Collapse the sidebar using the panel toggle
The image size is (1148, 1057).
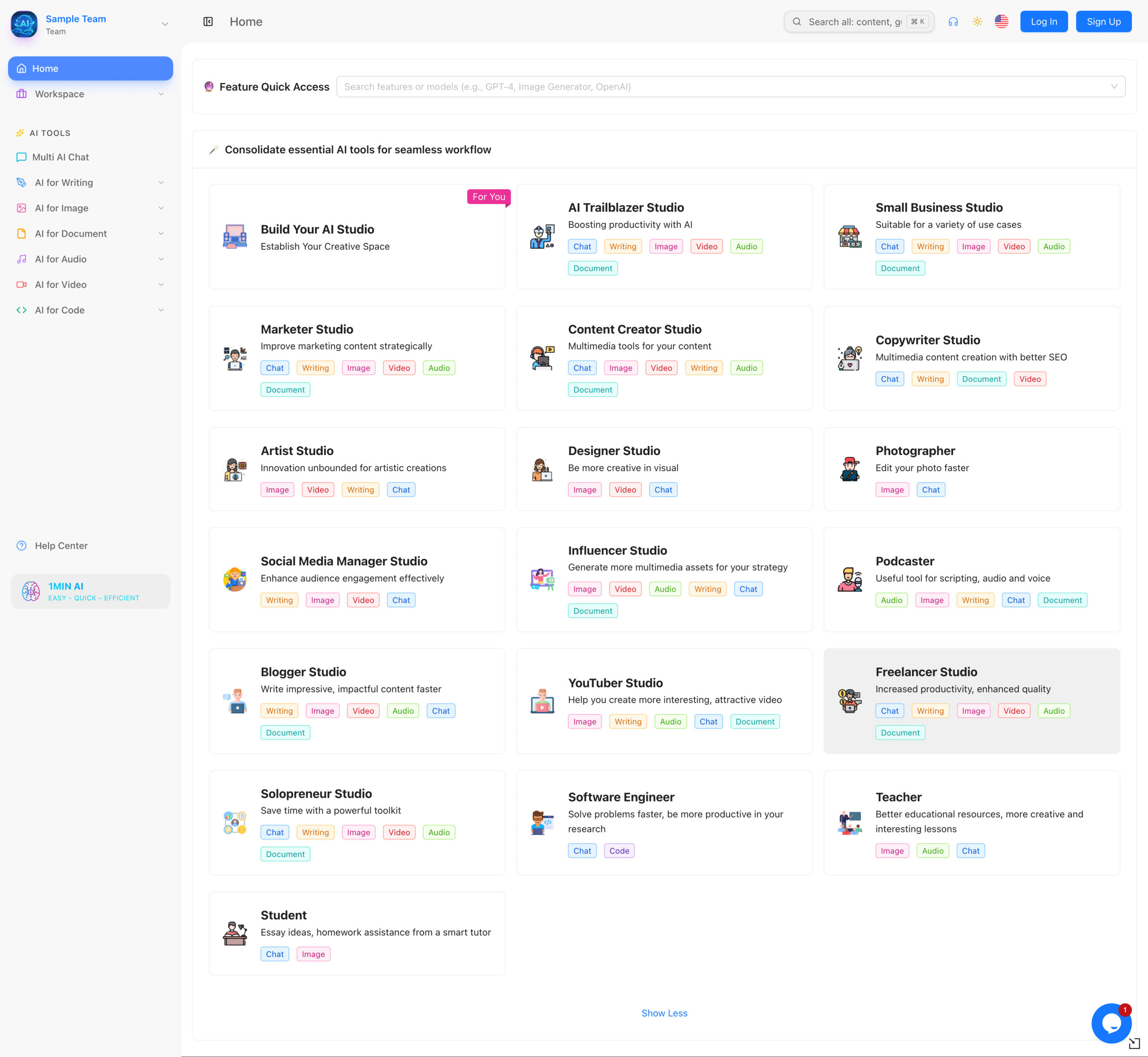[x=208, y=21]
